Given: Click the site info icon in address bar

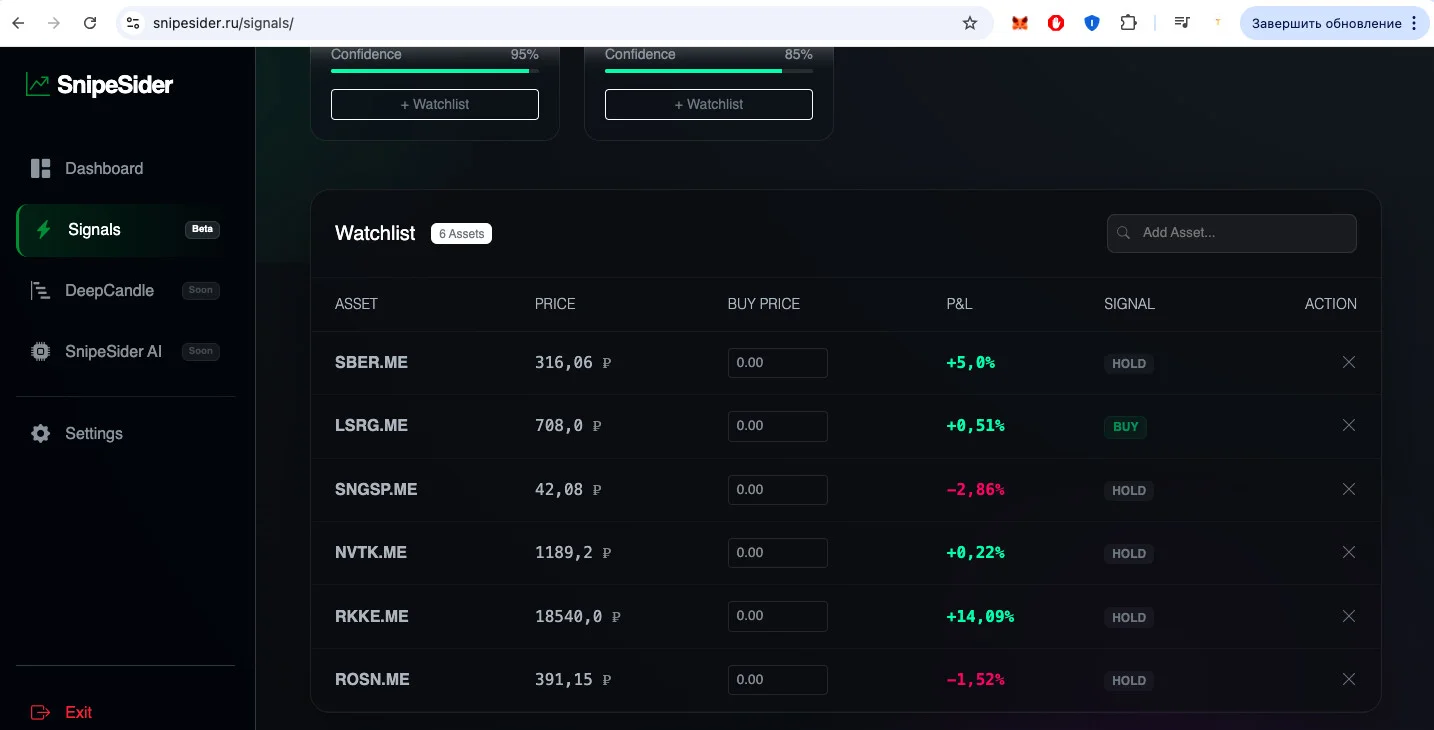Looking at the screenshot, I should [134, 23].
